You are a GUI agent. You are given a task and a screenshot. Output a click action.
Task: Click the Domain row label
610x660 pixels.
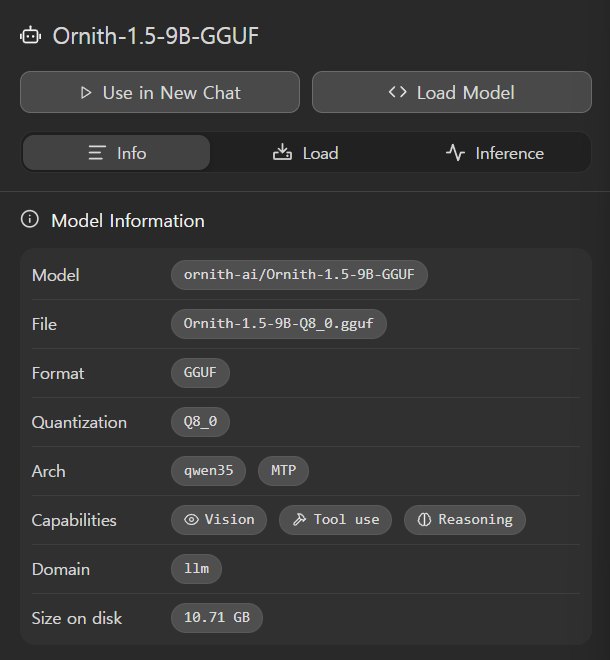point(61,570)
